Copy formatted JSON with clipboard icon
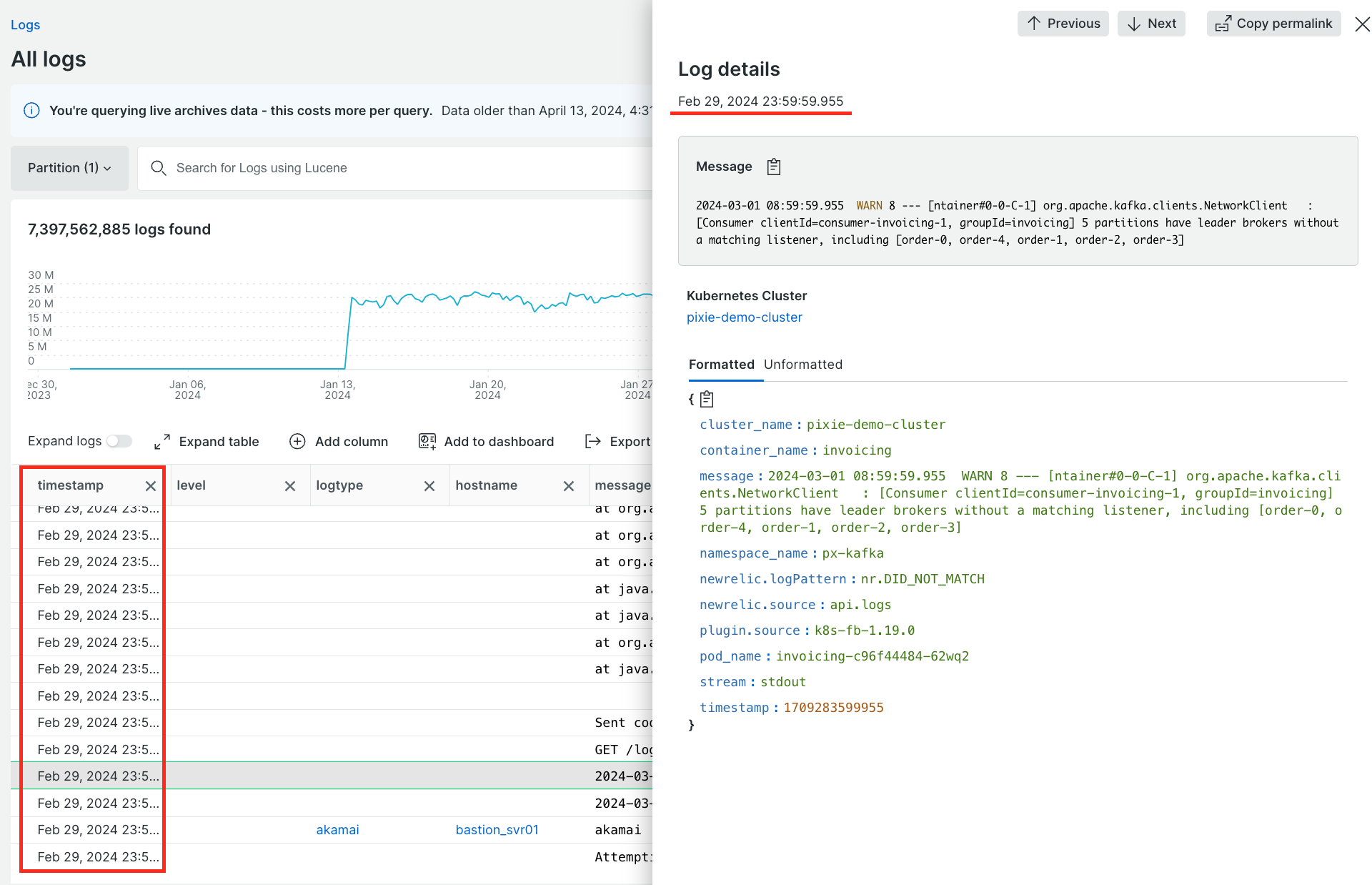This screenshot has height=885, width=1372. 707,399
